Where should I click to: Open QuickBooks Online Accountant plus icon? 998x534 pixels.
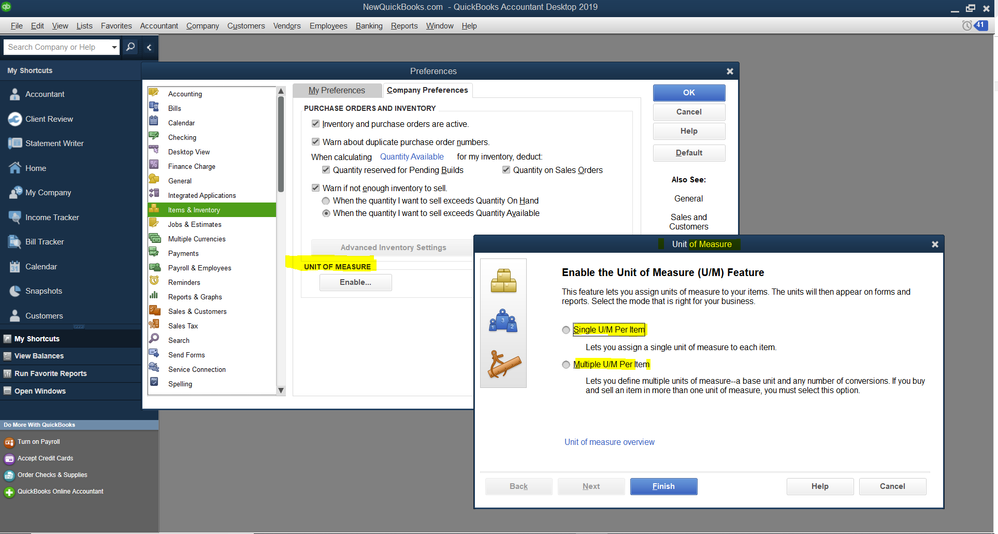9,492
